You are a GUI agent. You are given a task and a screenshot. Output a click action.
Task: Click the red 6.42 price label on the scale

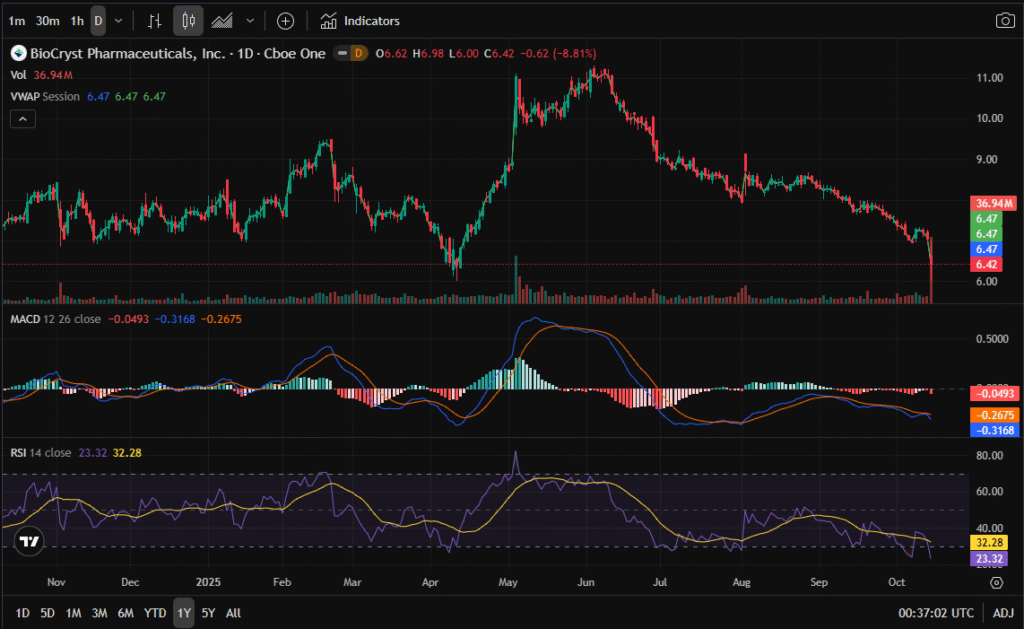tap(988, 264)
